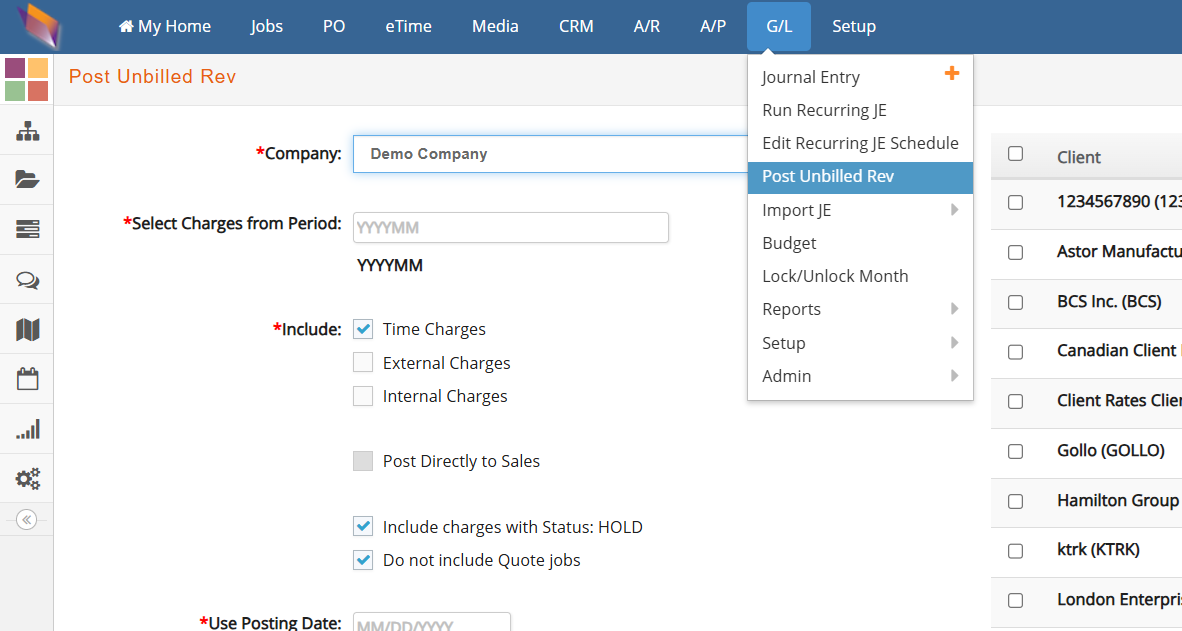Open the PO menu
The width and height of the screenshot is (1182, 631).
click(x=334, y=26)
